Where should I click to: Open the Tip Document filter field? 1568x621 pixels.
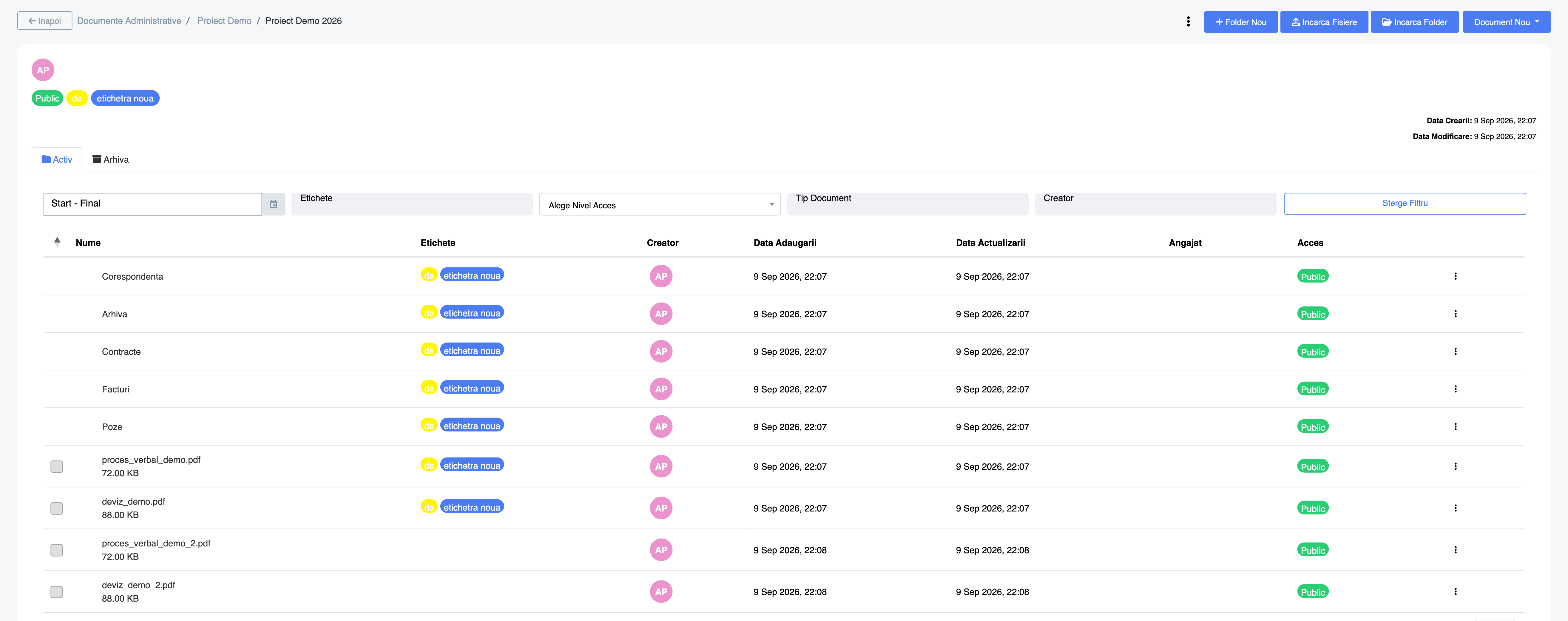[x=907, y=204]
